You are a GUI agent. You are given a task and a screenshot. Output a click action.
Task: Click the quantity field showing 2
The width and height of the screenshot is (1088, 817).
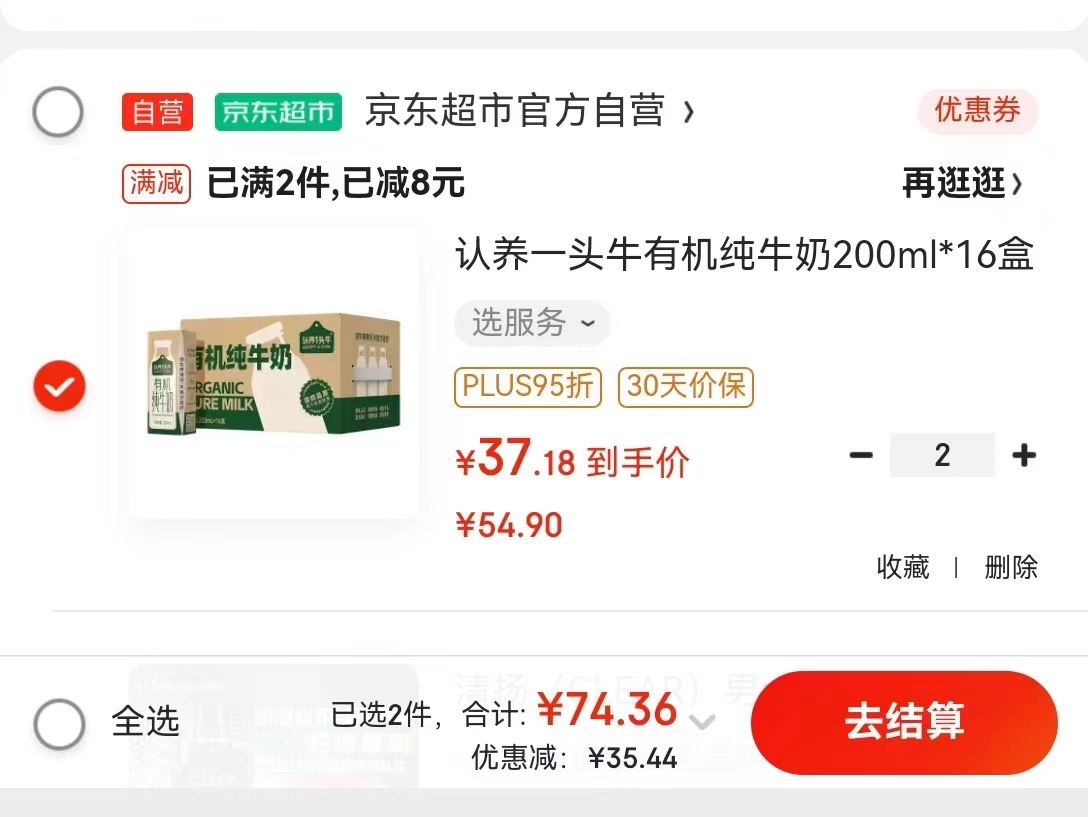[x=942, y=455]
